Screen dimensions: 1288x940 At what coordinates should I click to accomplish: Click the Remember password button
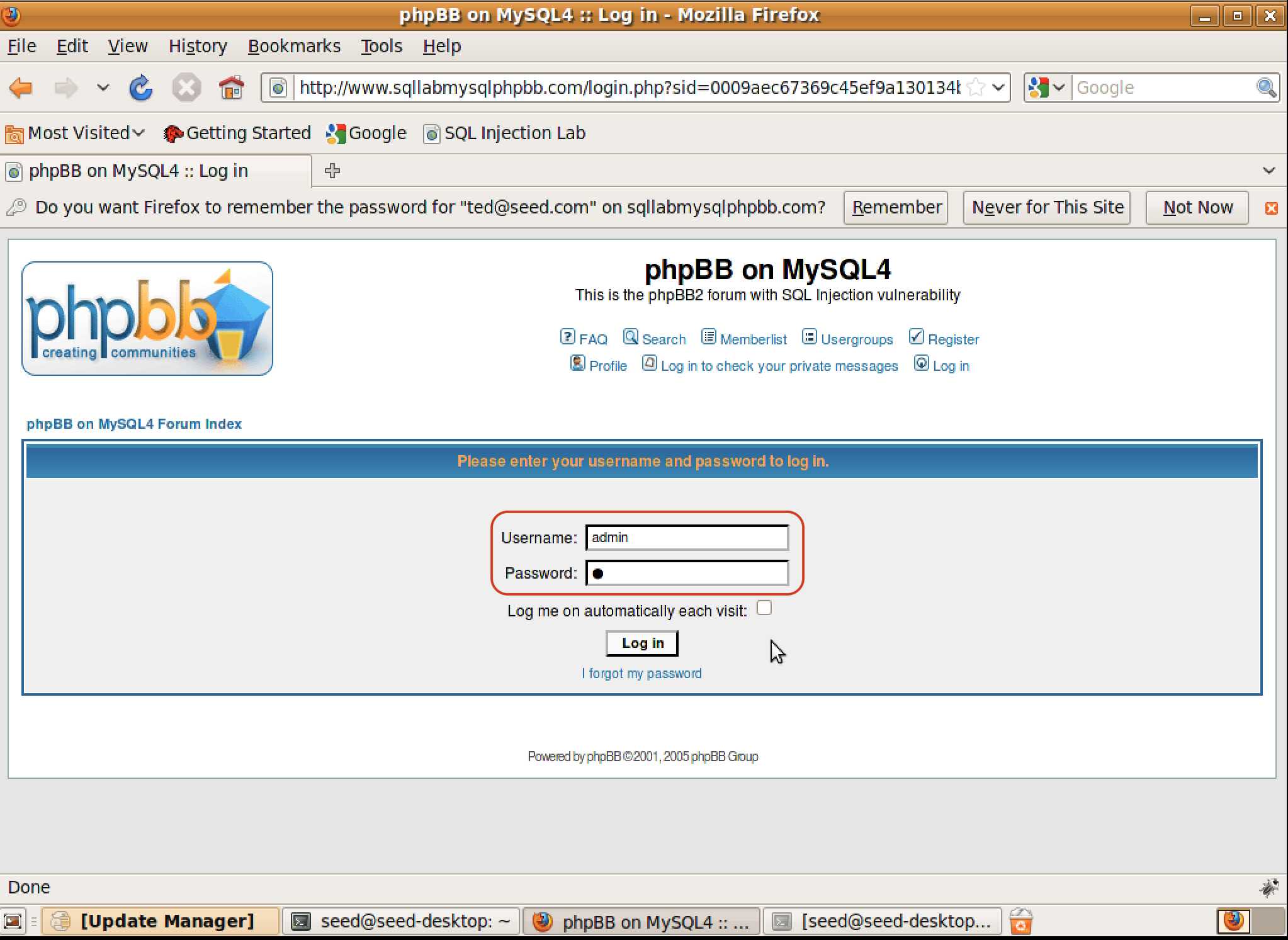coord(896,207)
